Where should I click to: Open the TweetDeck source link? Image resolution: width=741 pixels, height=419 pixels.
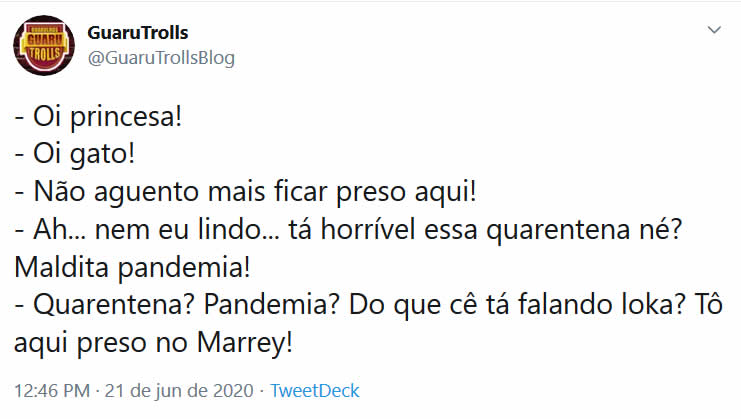[315, 391]
